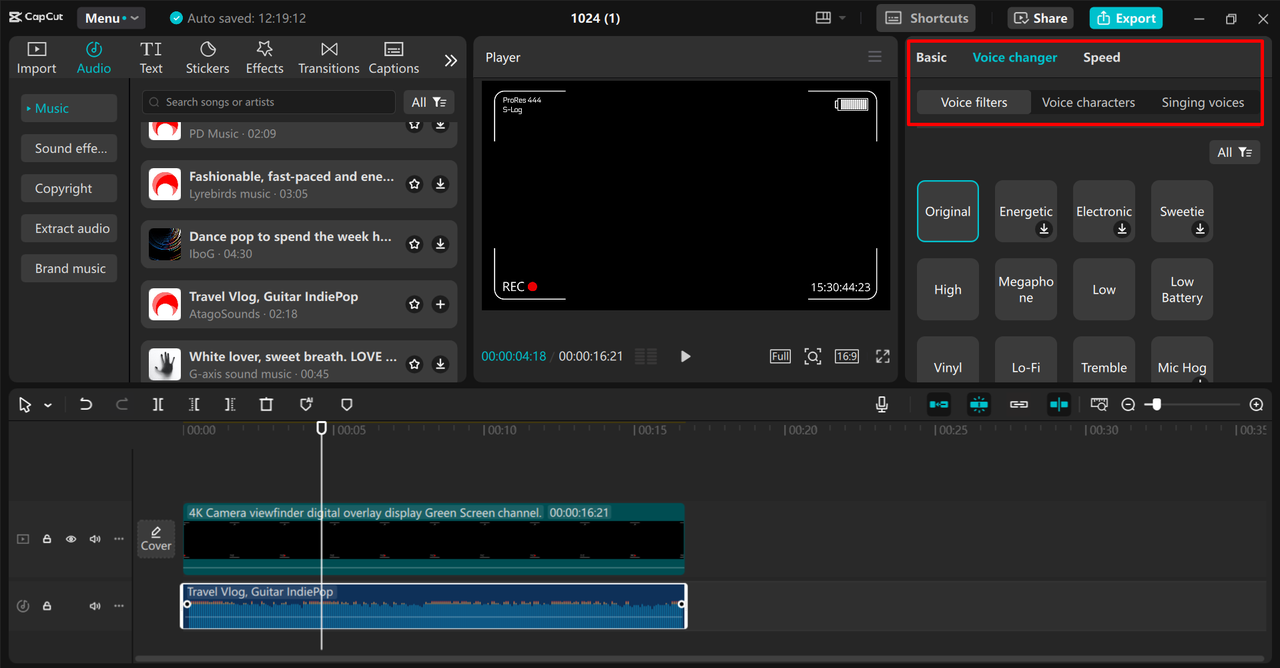The width and height of the screenshot is (1280, 668).
Task: Zoom in the timeline
Action: (1257, 404)
